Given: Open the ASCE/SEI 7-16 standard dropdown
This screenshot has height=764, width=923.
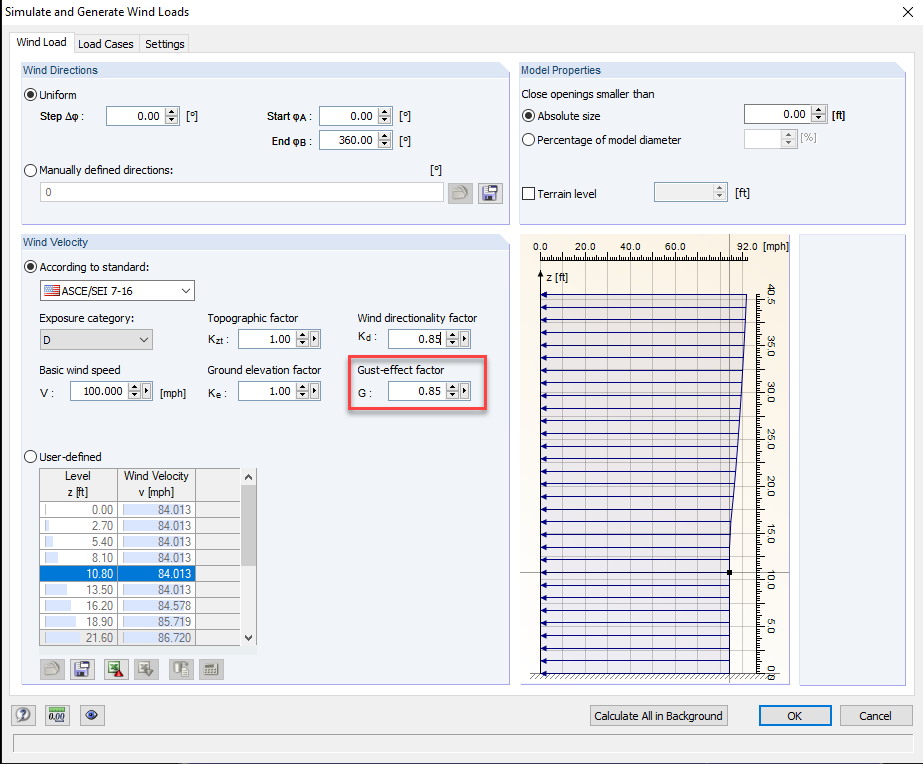Looking at the screenshot, I should pyautogui.click(x=117, y=291).
